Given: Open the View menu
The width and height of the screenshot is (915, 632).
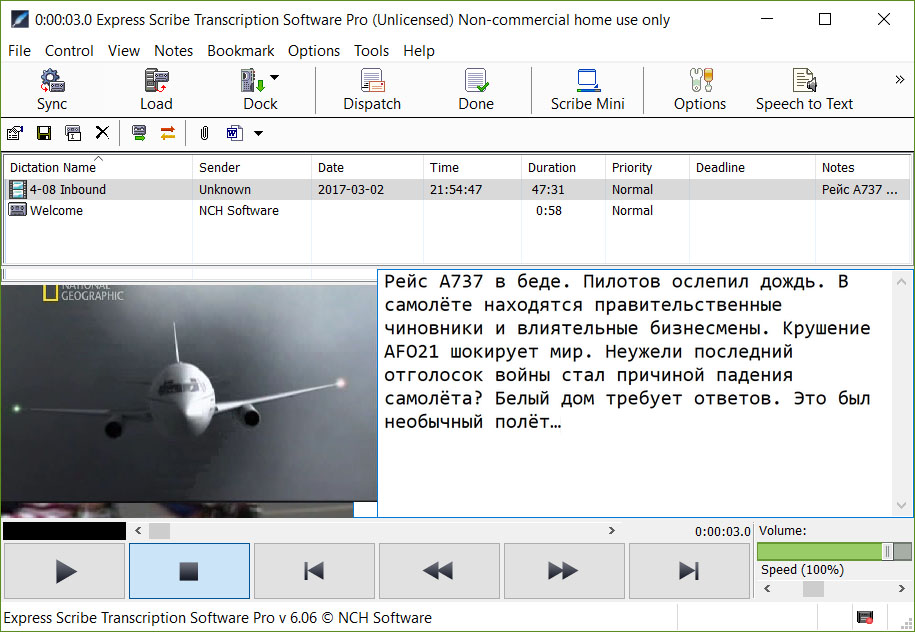Looking at the screenshot, I should (124, 51).
